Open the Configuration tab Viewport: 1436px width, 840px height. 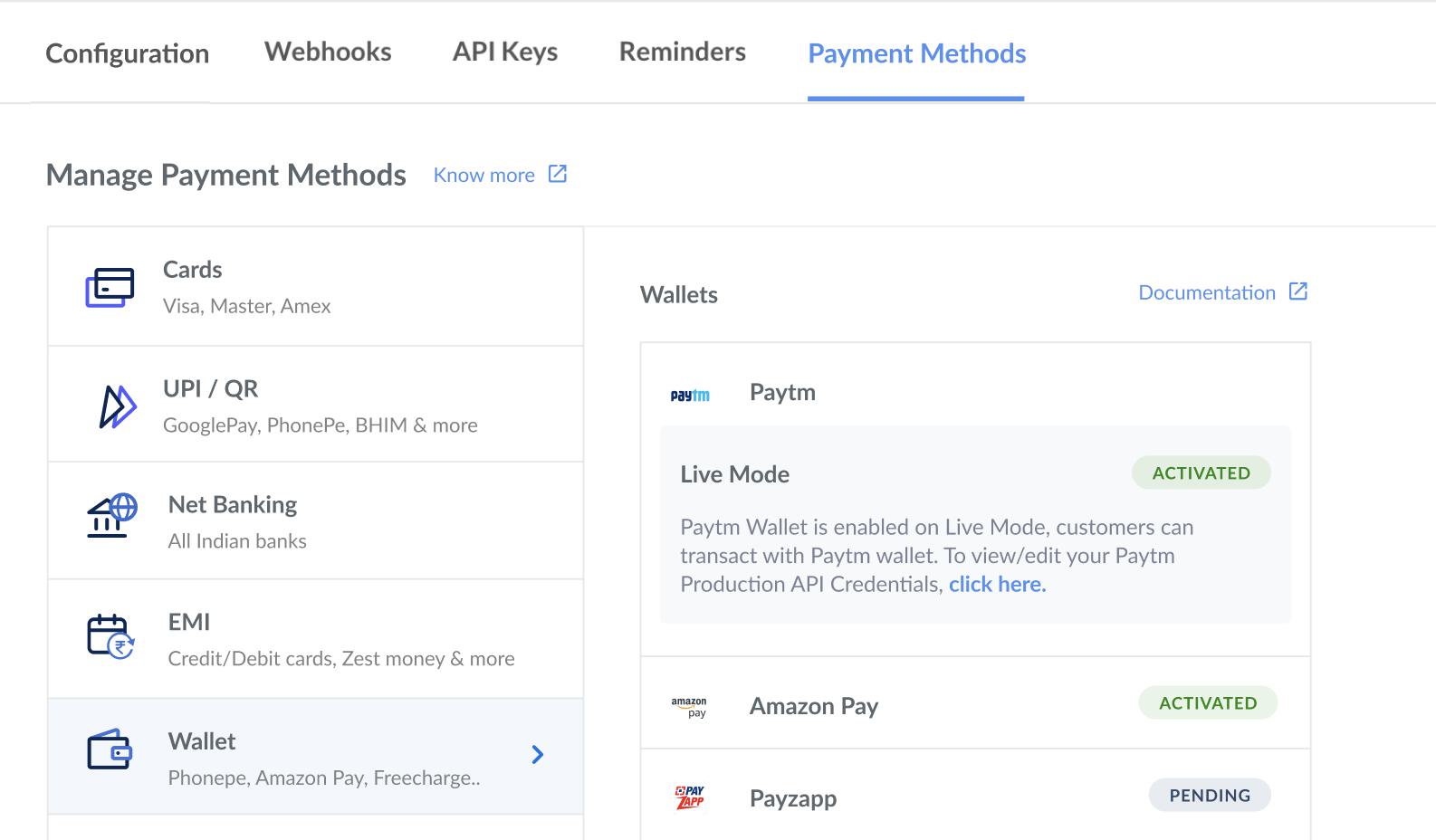pos(127,53)
